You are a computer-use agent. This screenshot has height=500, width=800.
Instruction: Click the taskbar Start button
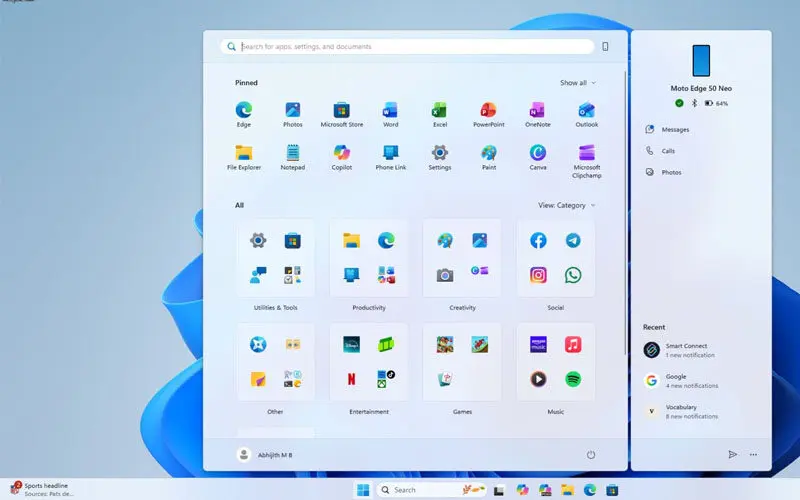point(363,490)
